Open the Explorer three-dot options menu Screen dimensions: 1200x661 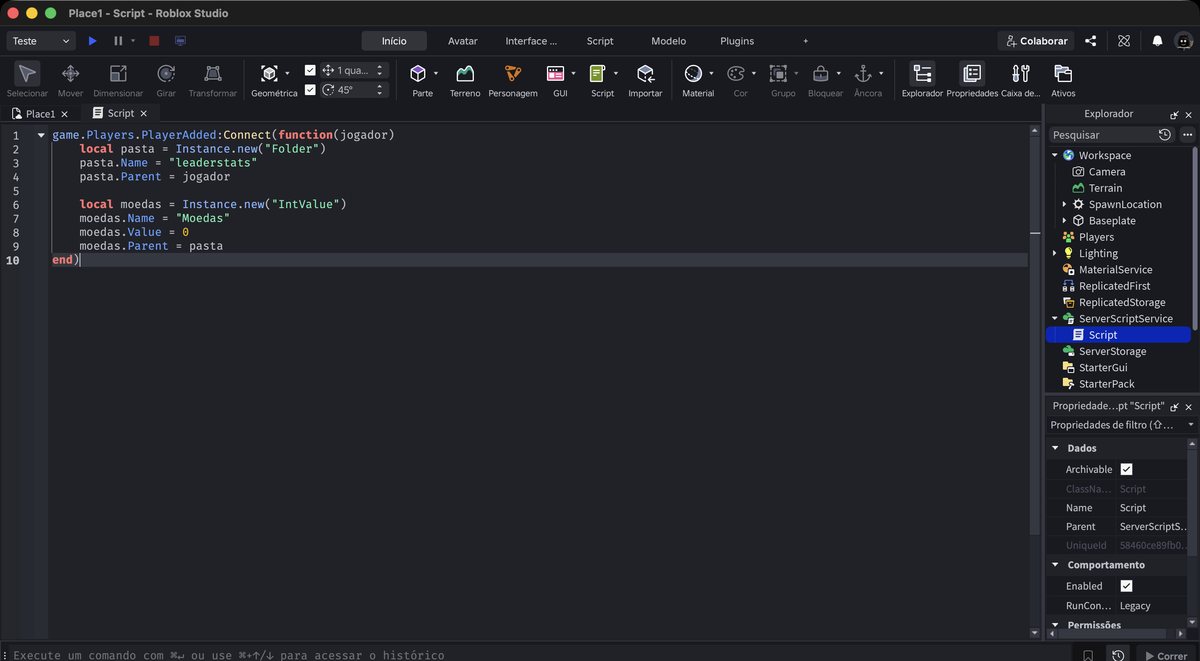1187,134
